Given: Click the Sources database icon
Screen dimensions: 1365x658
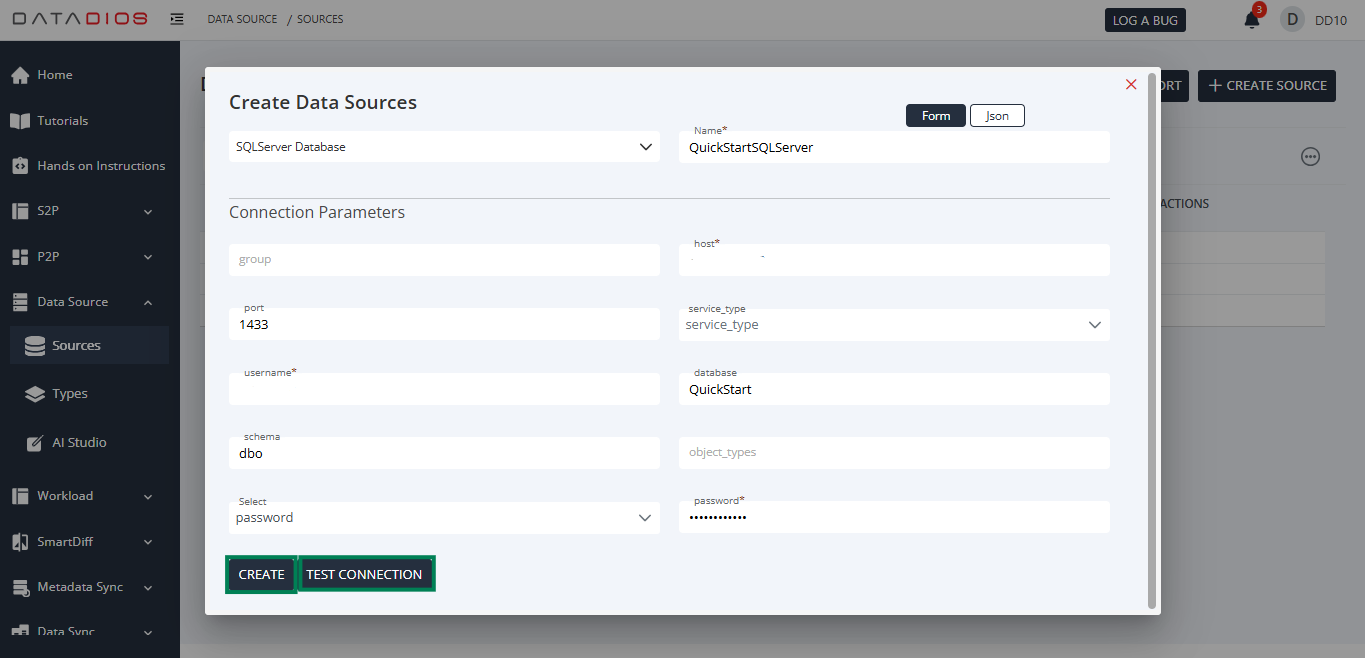Looking at the screenshot, I should tap(35, 346).
